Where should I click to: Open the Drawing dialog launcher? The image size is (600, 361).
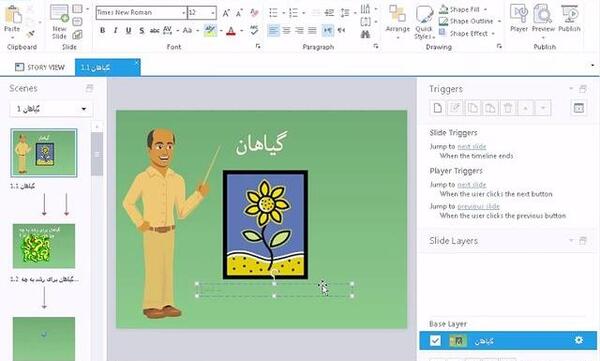(x=499, y=46)
